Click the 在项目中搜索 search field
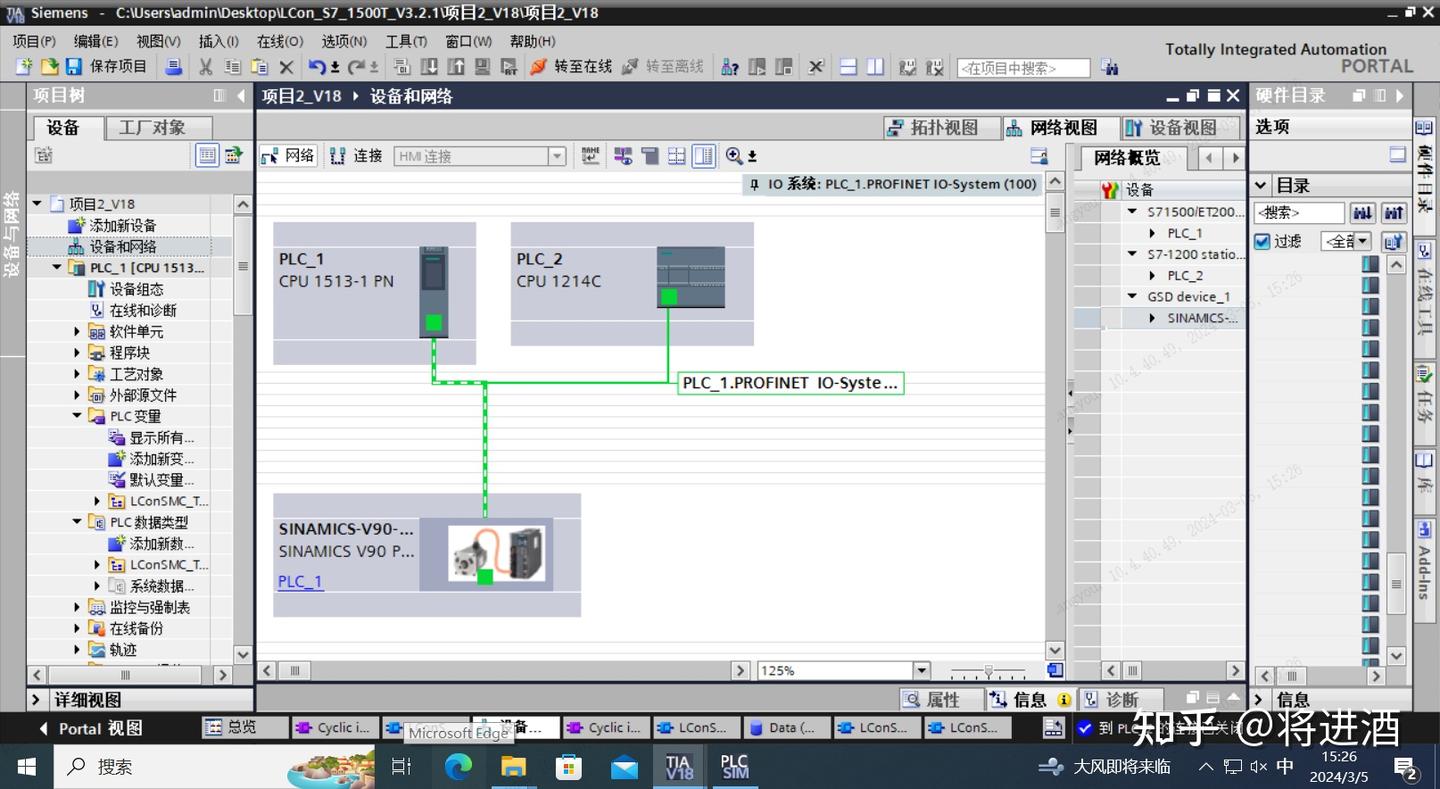The width and height of the screenshot is (1440, 789). coord(1023,68)
